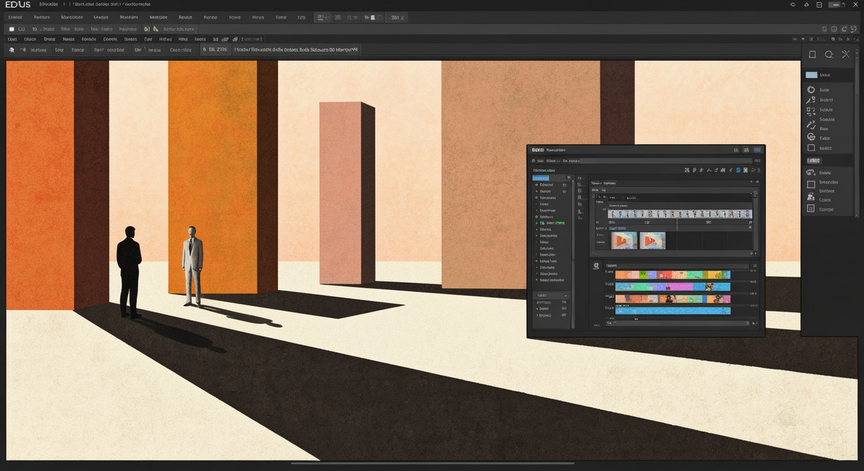Screen dimensions: 864x471
Task: Click the vertical scrollbar of the floating preview panel
Action: coord(755,220)
